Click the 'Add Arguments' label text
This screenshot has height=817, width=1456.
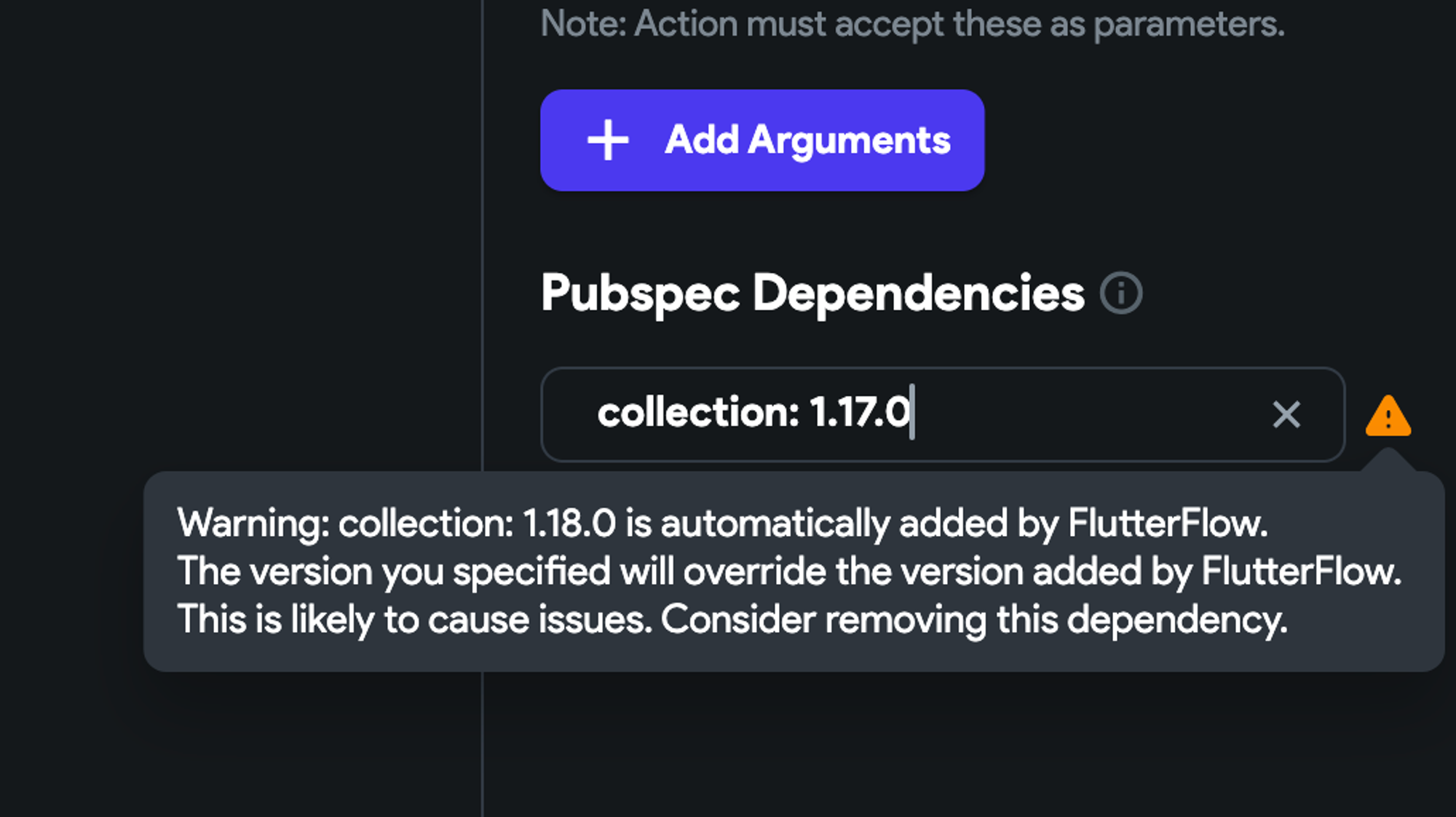pos(807,140)
